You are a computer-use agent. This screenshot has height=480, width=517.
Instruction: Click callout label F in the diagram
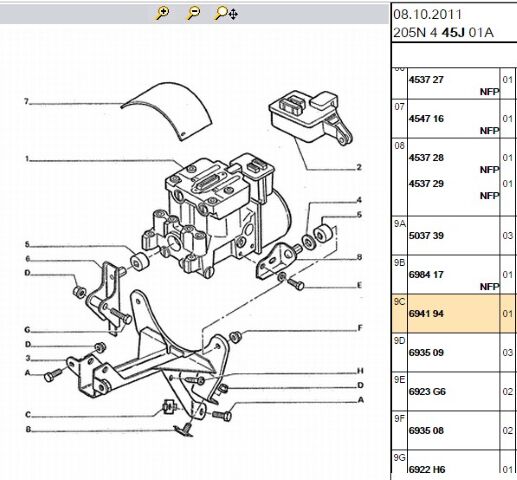tap(360, 328)
